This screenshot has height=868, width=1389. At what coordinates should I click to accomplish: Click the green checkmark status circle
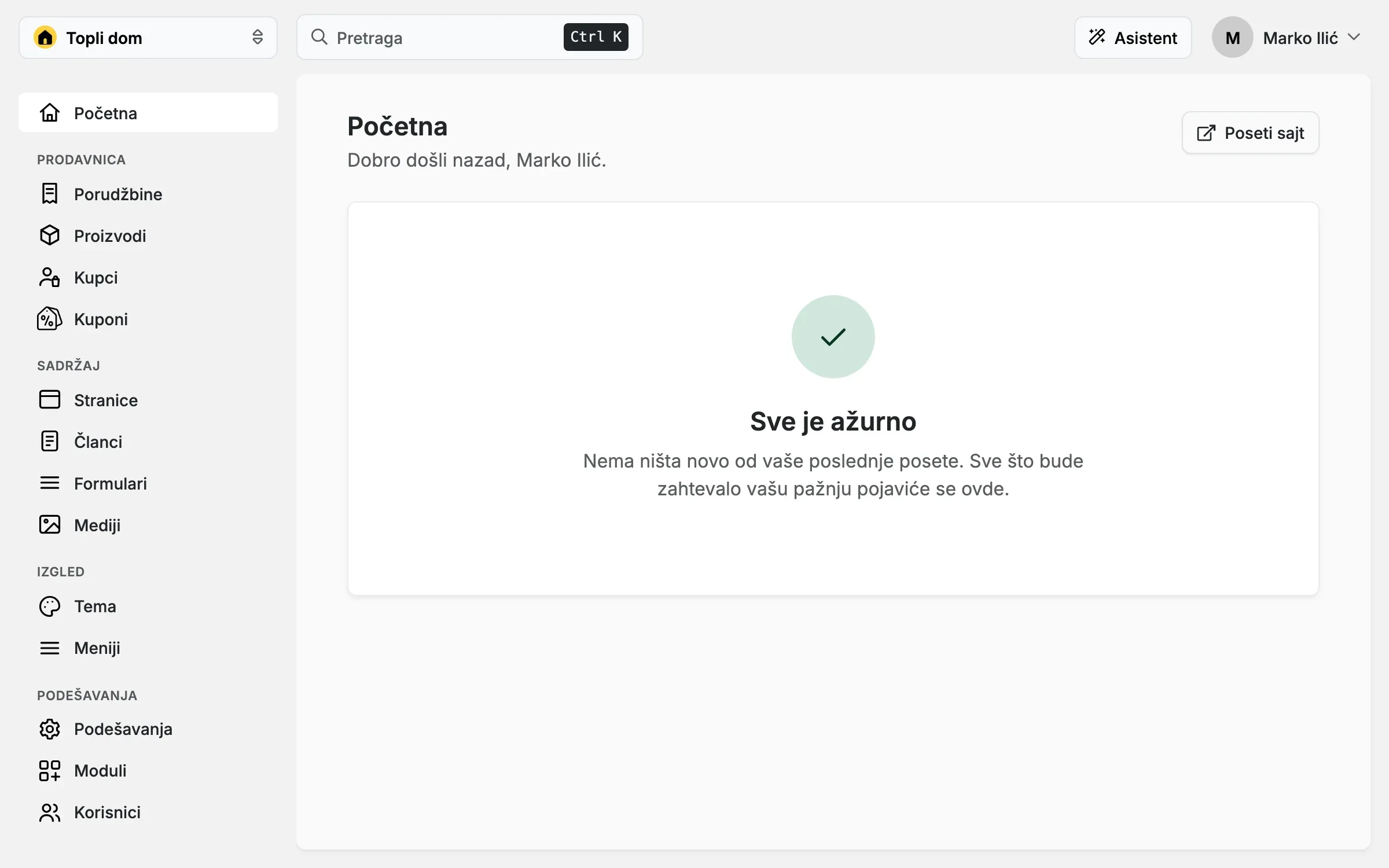[833, 337]
